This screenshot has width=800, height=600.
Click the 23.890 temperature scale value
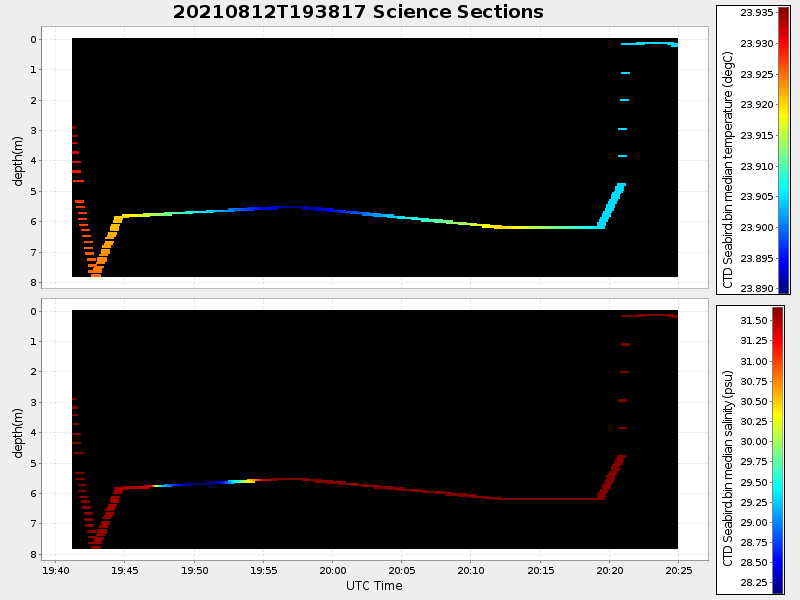coord(757,288)
